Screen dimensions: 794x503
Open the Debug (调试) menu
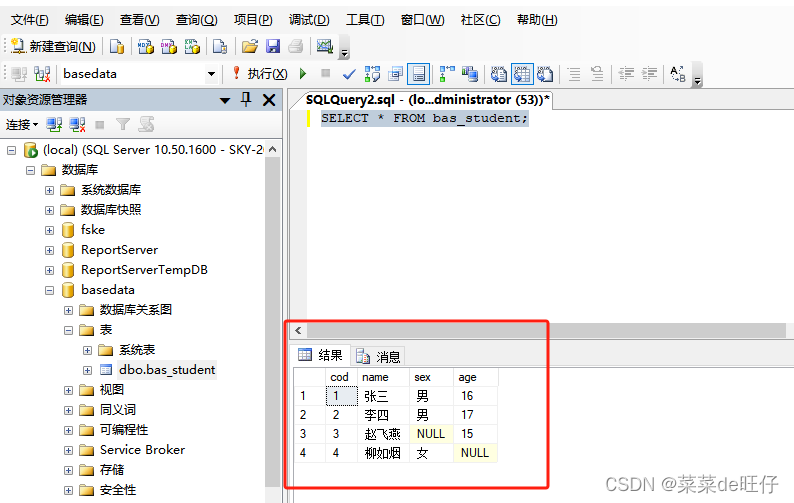point(309,20)
